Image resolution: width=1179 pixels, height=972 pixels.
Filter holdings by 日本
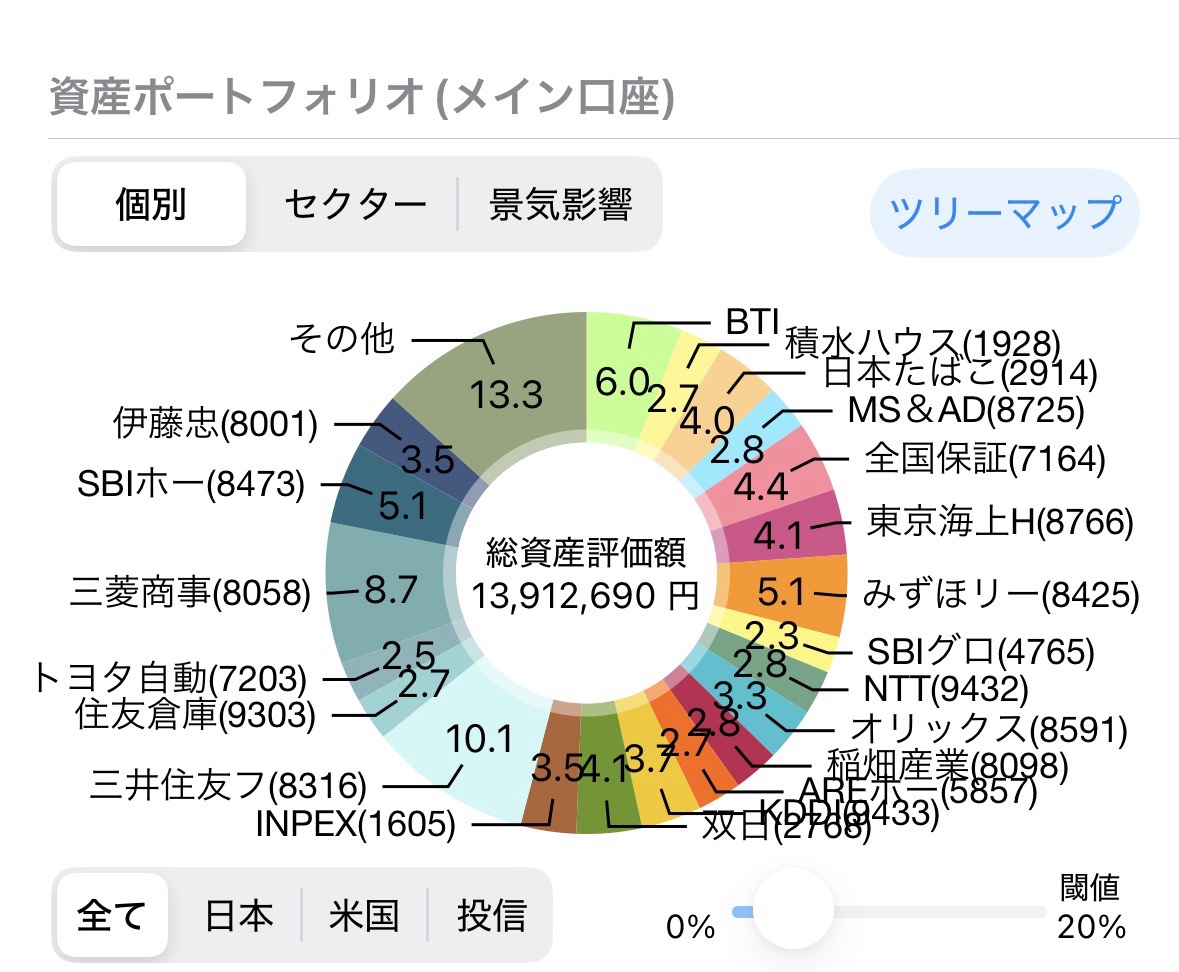click(x=238, y=915)
